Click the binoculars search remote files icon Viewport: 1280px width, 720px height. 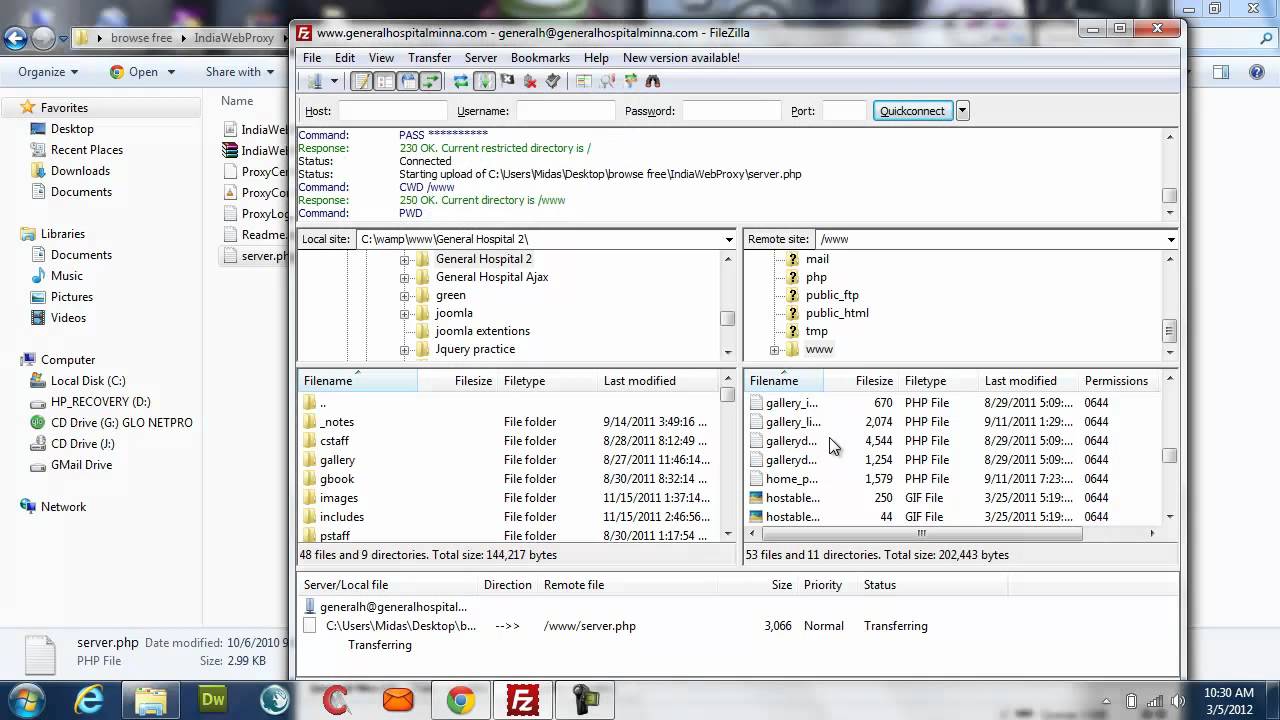coord(653,81)
